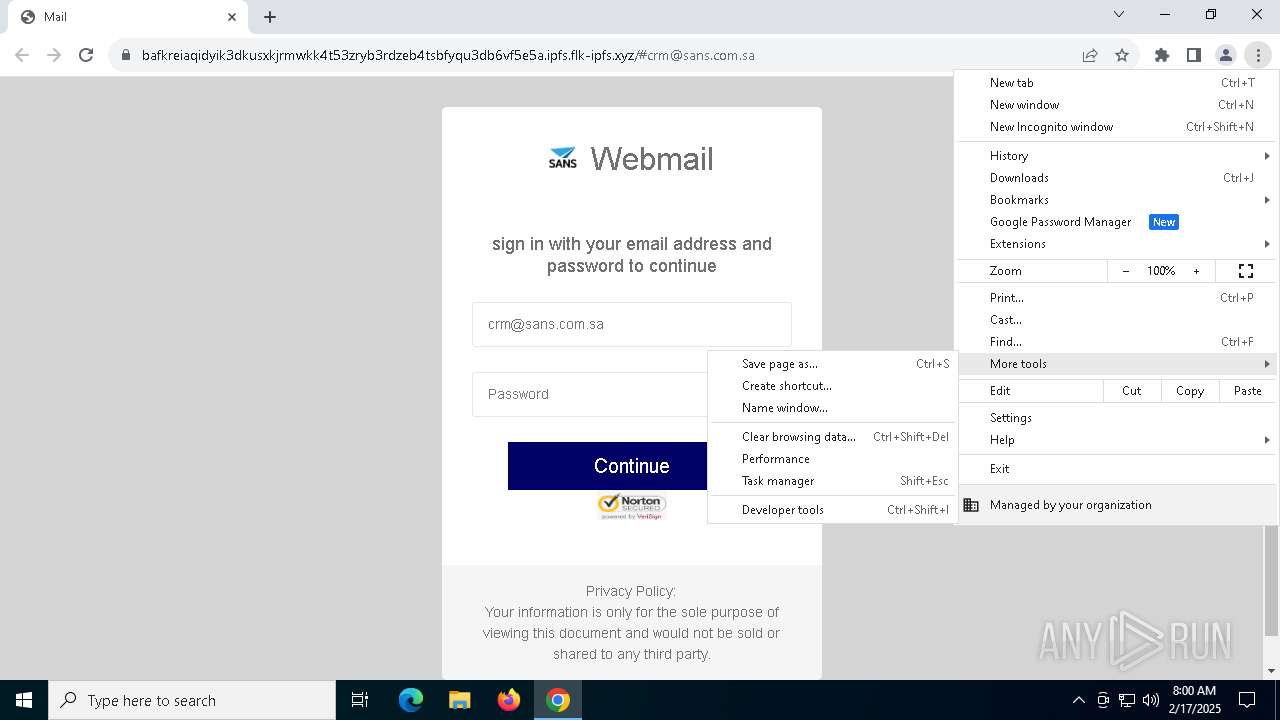The image size is (1280, 720).
Task: Open the share page icon in address bar
Action: point(1090,55)
